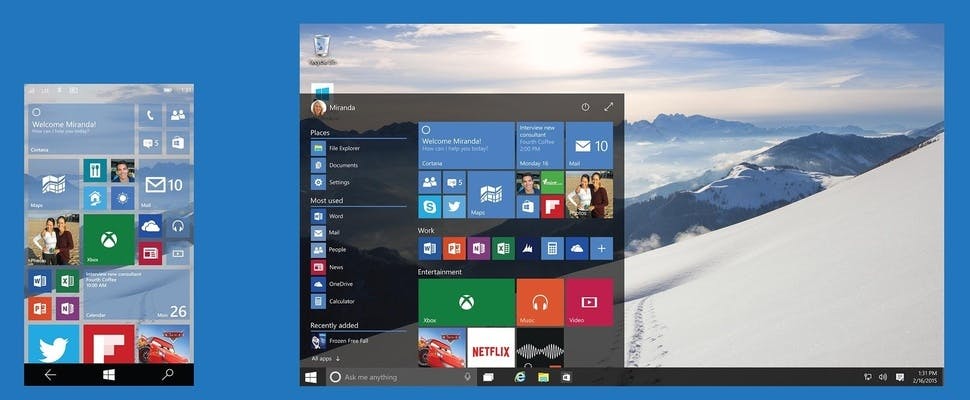Tap the Twitter tile on the phone
The height and width of the screenshot is (400, 970).
point(53,344)
